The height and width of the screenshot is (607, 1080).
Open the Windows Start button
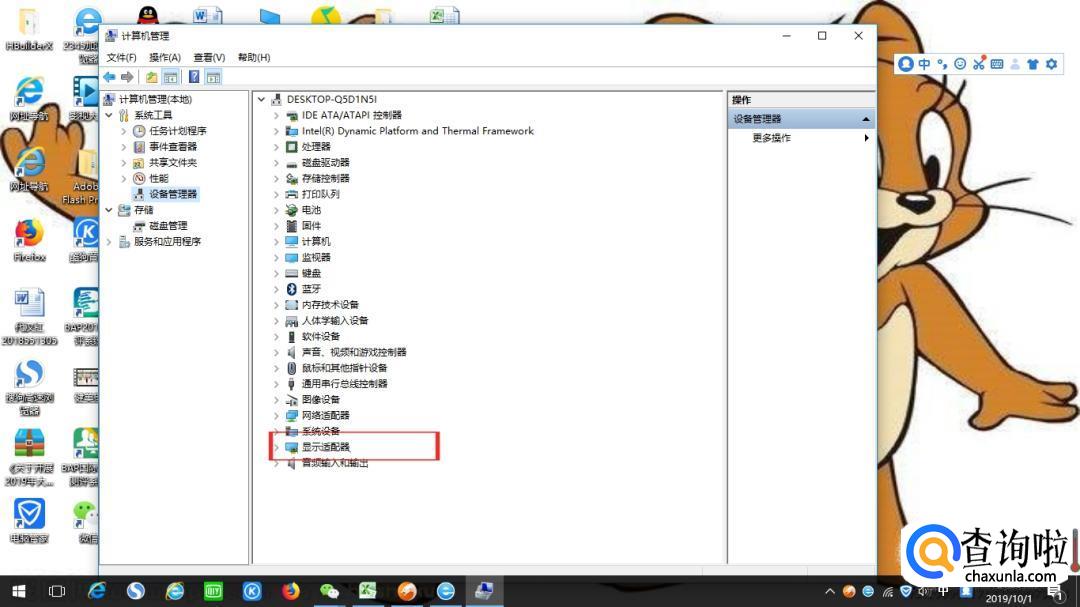tap(19, 591)
